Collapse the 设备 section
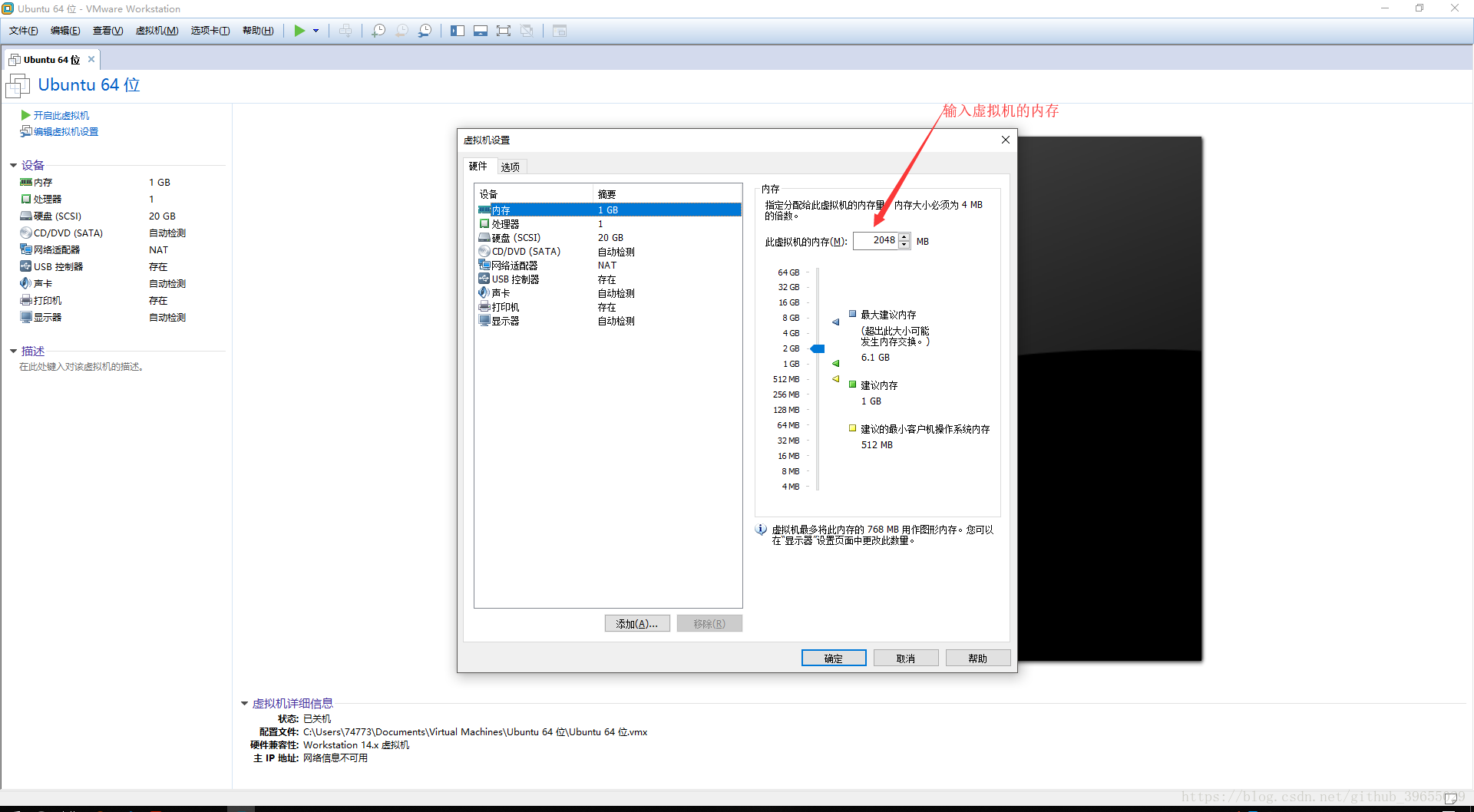 [x=13, y=165]
